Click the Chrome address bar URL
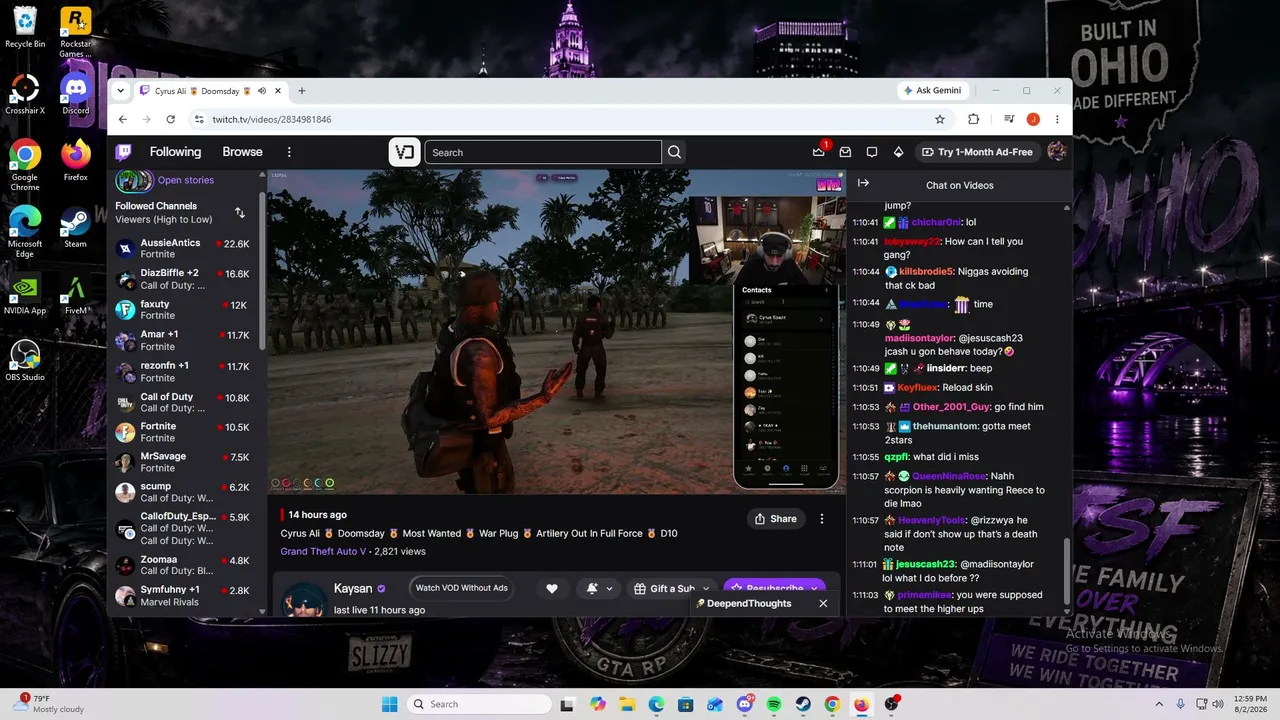1280x720 pixels. pos(272,119)
